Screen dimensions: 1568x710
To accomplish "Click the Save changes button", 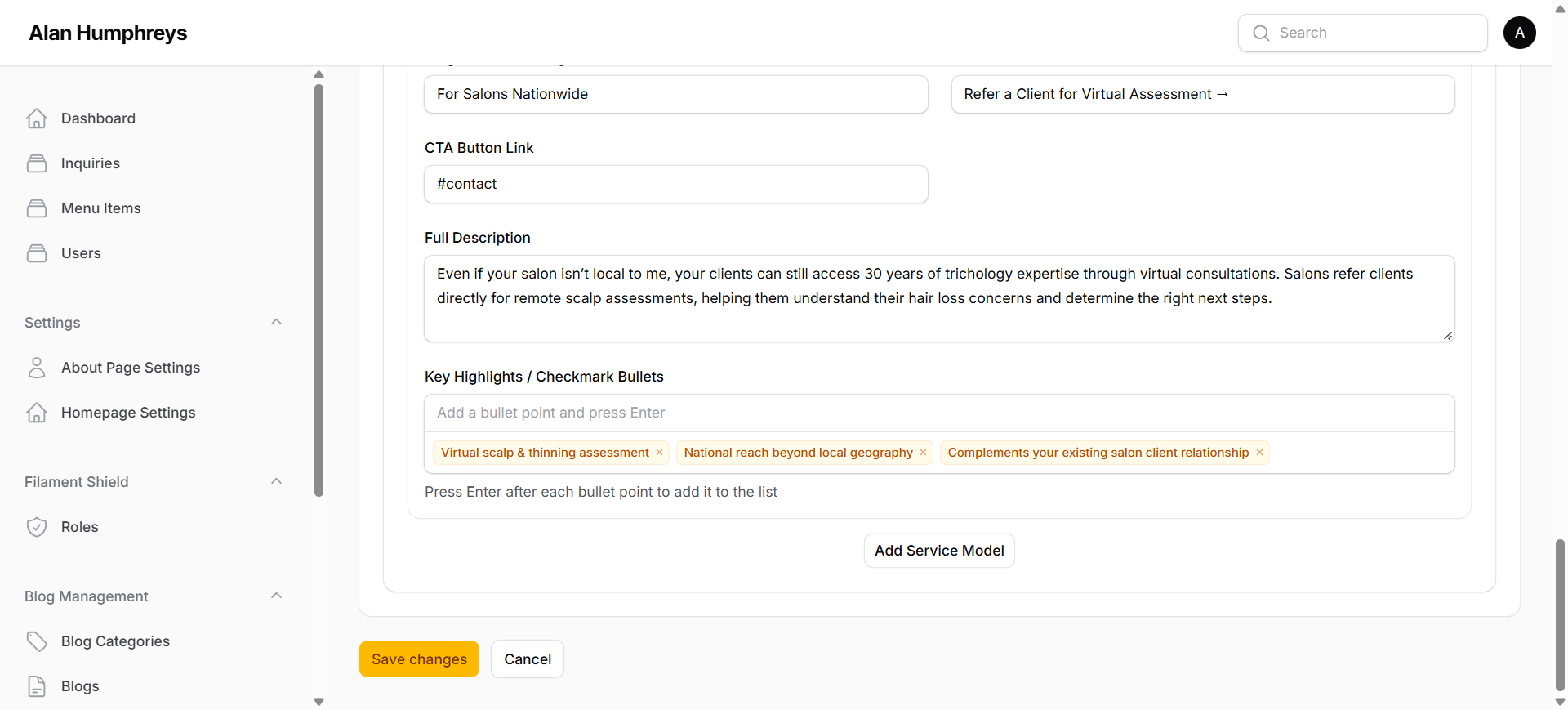I will (419, 659).
